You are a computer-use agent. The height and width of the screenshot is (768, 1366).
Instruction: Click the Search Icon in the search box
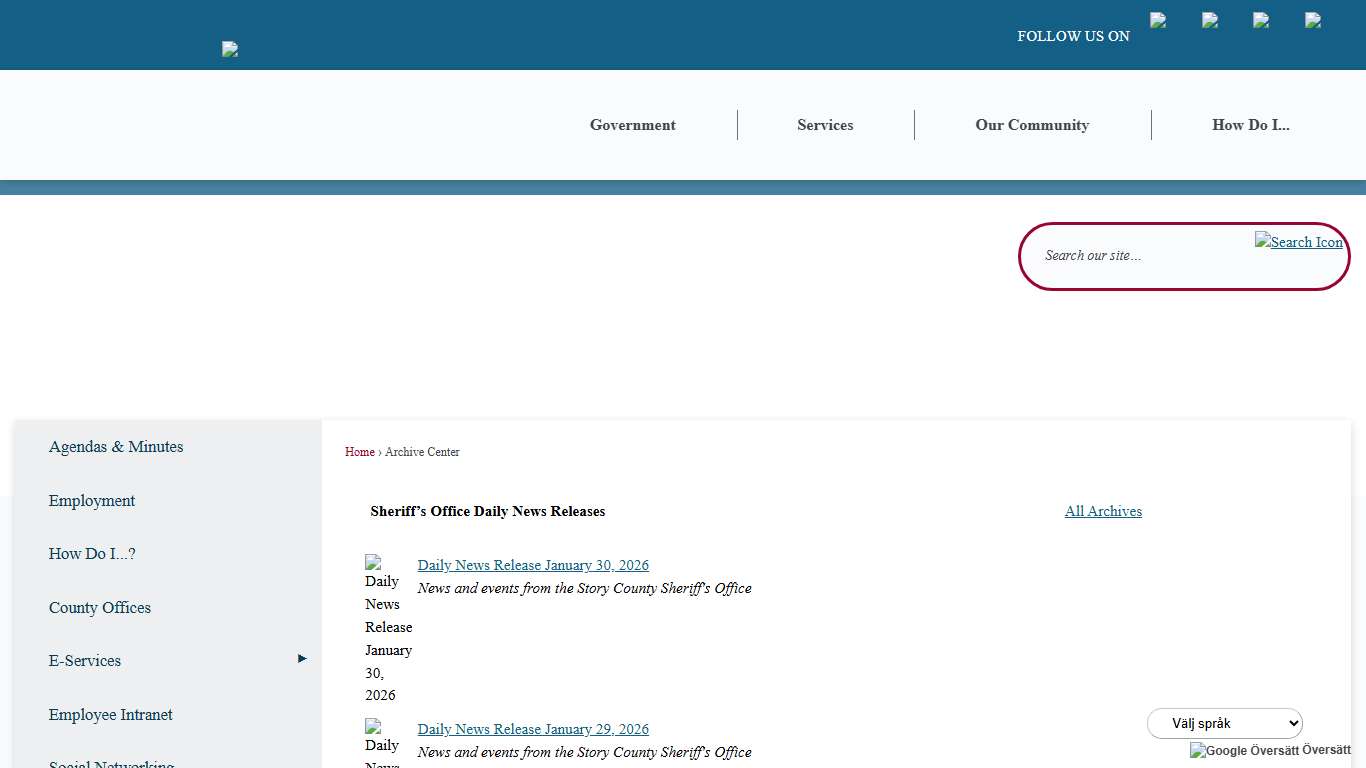[1298, 242]
